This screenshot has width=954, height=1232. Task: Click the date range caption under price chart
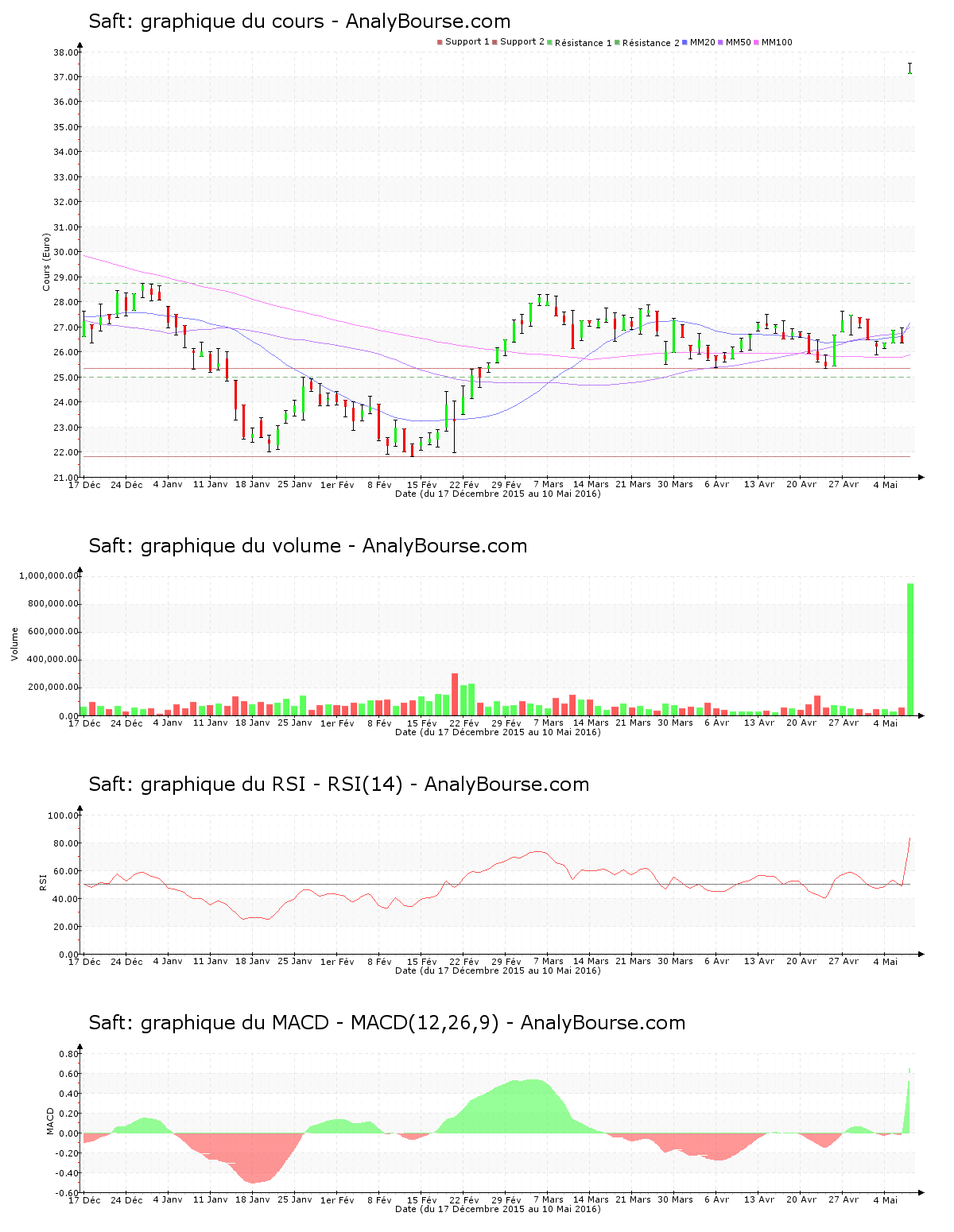pos(498,494)
